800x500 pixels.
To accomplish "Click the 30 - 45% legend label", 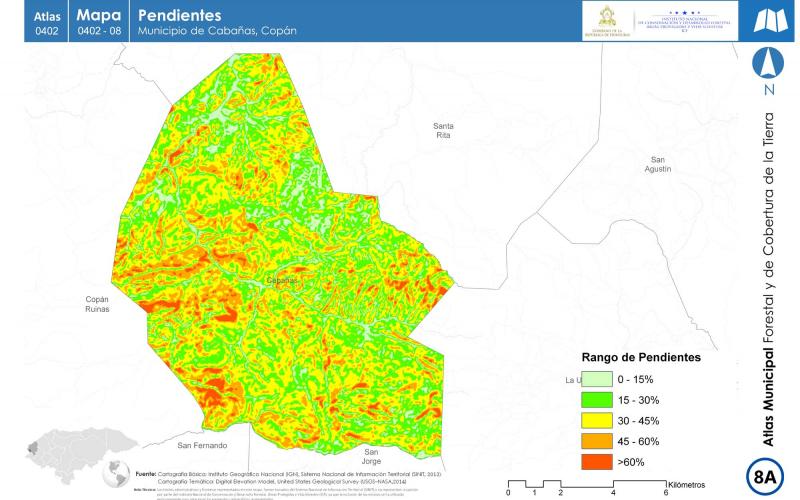I will (638, 421).
